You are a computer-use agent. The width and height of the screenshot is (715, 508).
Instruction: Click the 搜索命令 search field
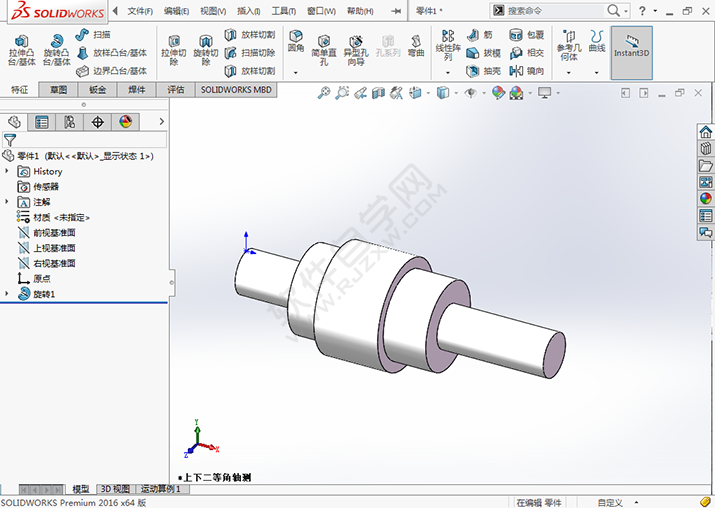click(554, 10)
